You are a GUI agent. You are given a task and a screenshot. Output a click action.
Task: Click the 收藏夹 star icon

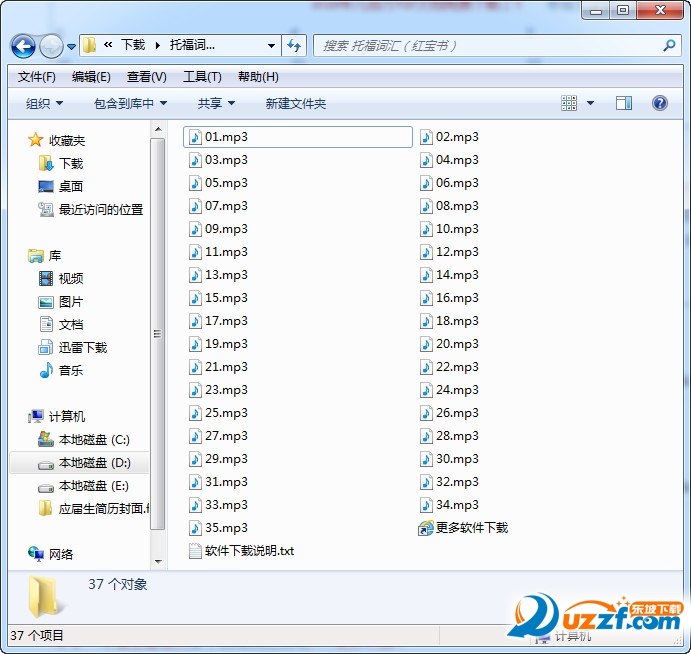click(x=35, y=140)
